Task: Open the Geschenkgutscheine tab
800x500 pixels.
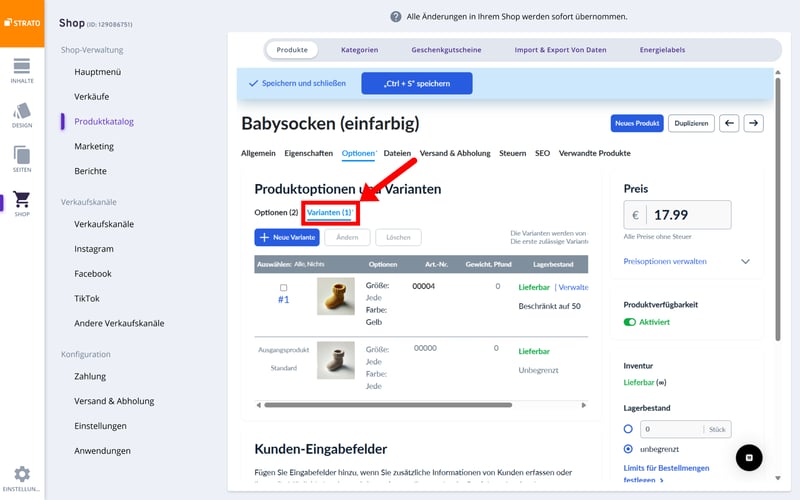Action: 446,50
